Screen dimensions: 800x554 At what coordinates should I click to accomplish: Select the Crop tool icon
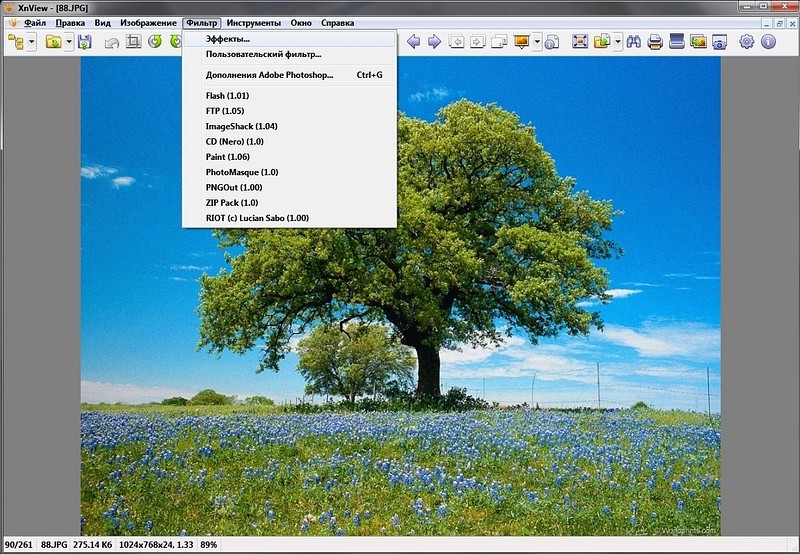(133, 42)
